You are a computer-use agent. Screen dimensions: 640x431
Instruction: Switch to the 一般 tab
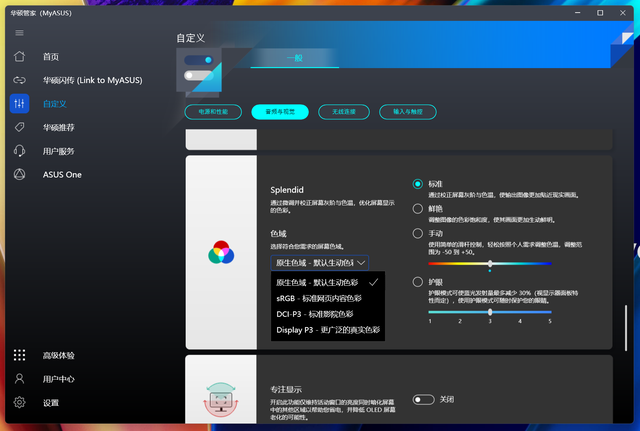click(x=295, y=58)
